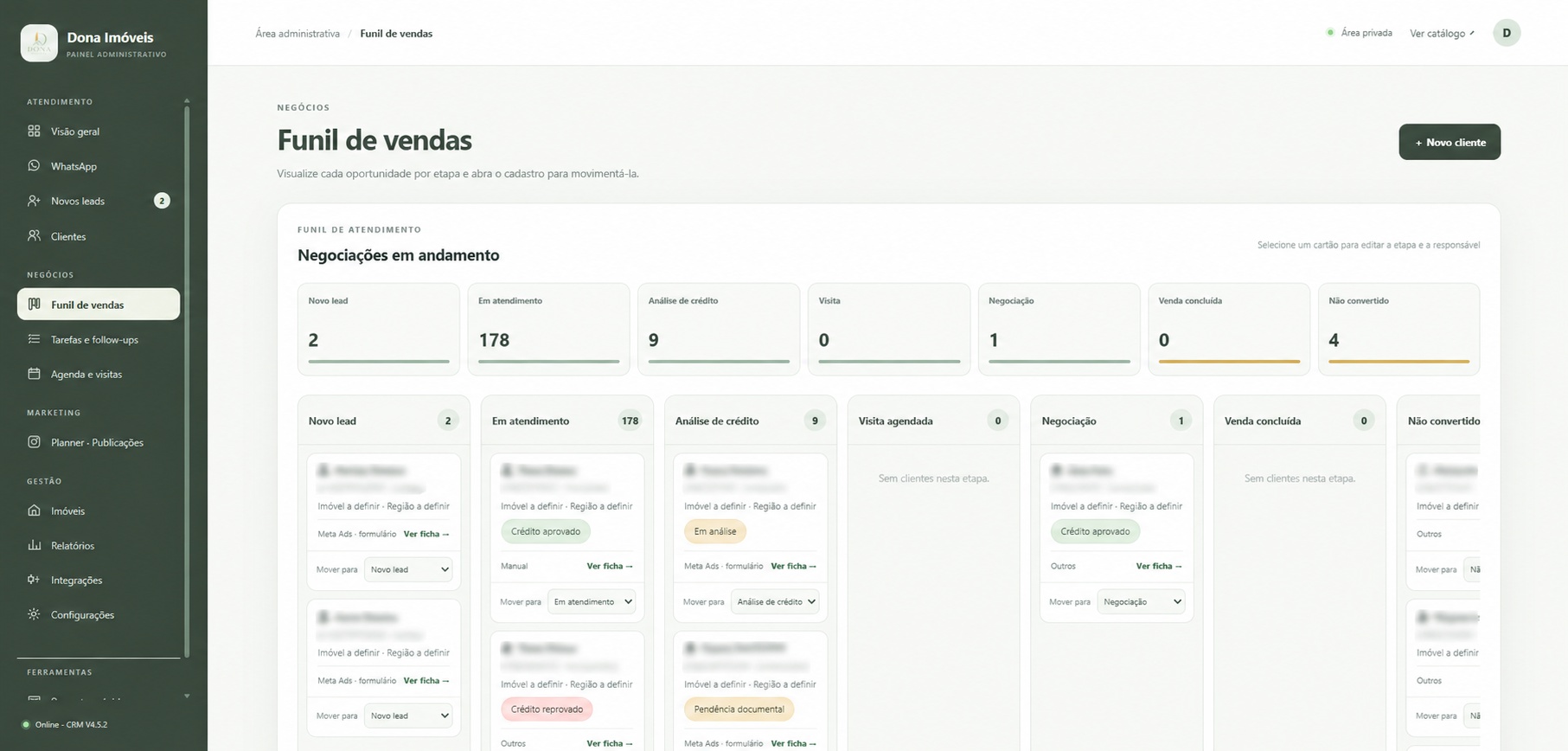Open Mover para dropdown set to Negociação
Screen dimensions: 1568x751
1141,602
